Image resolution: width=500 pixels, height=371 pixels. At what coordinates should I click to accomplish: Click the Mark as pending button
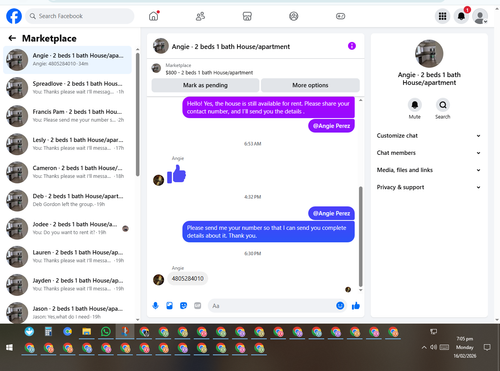pyautogui.click(x=205, y=85)
